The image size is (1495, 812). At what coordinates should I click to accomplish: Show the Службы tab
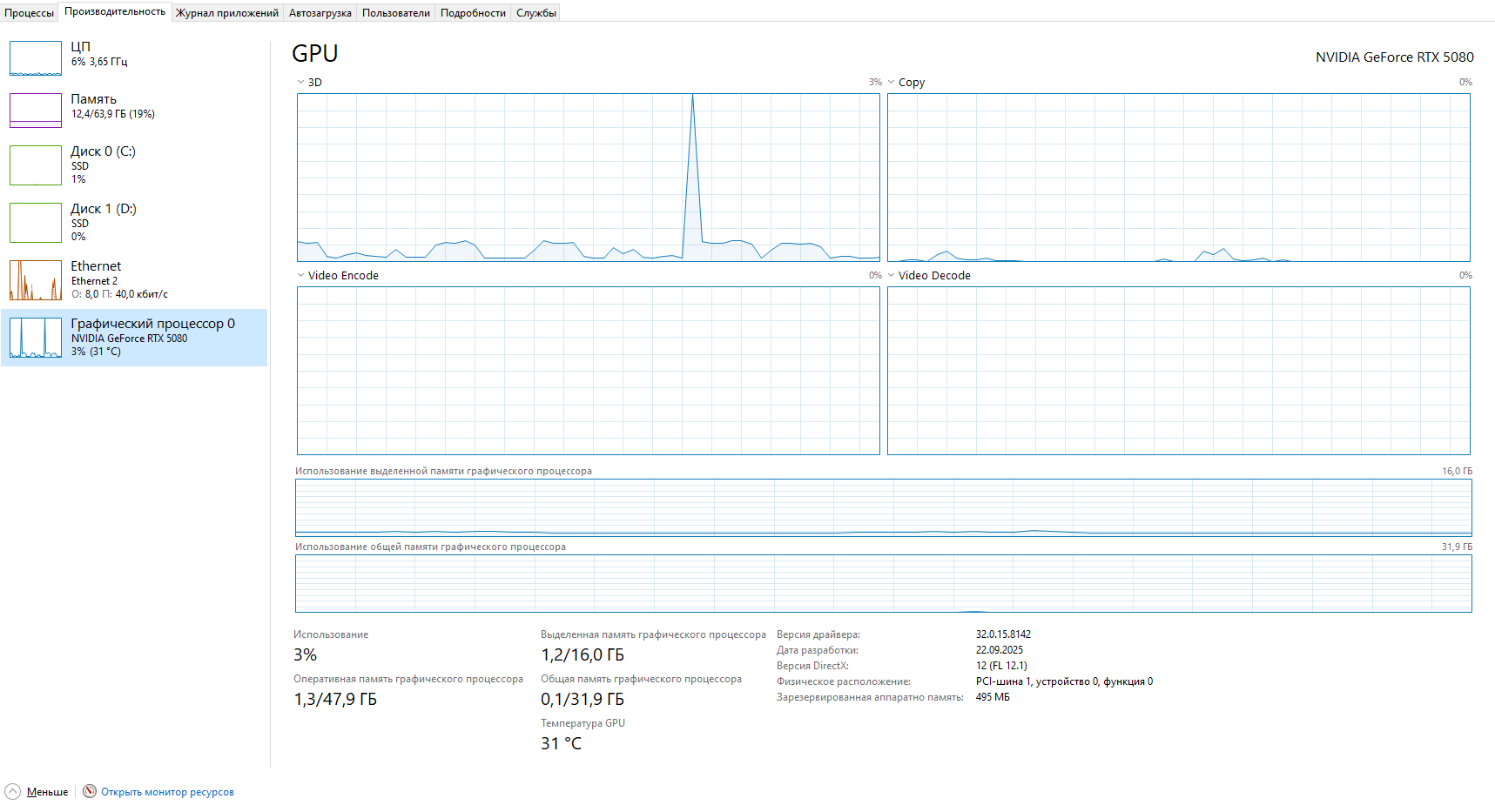click(536, 13)
